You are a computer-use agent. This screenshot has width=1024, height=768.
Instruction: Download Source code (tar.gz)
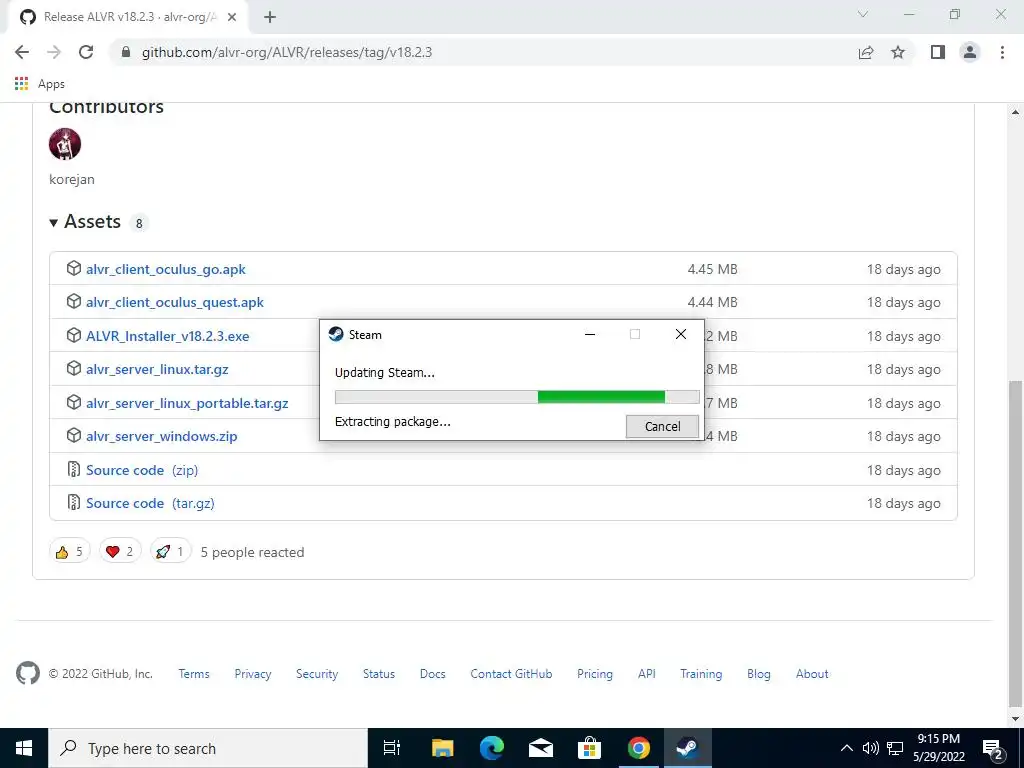150,504
